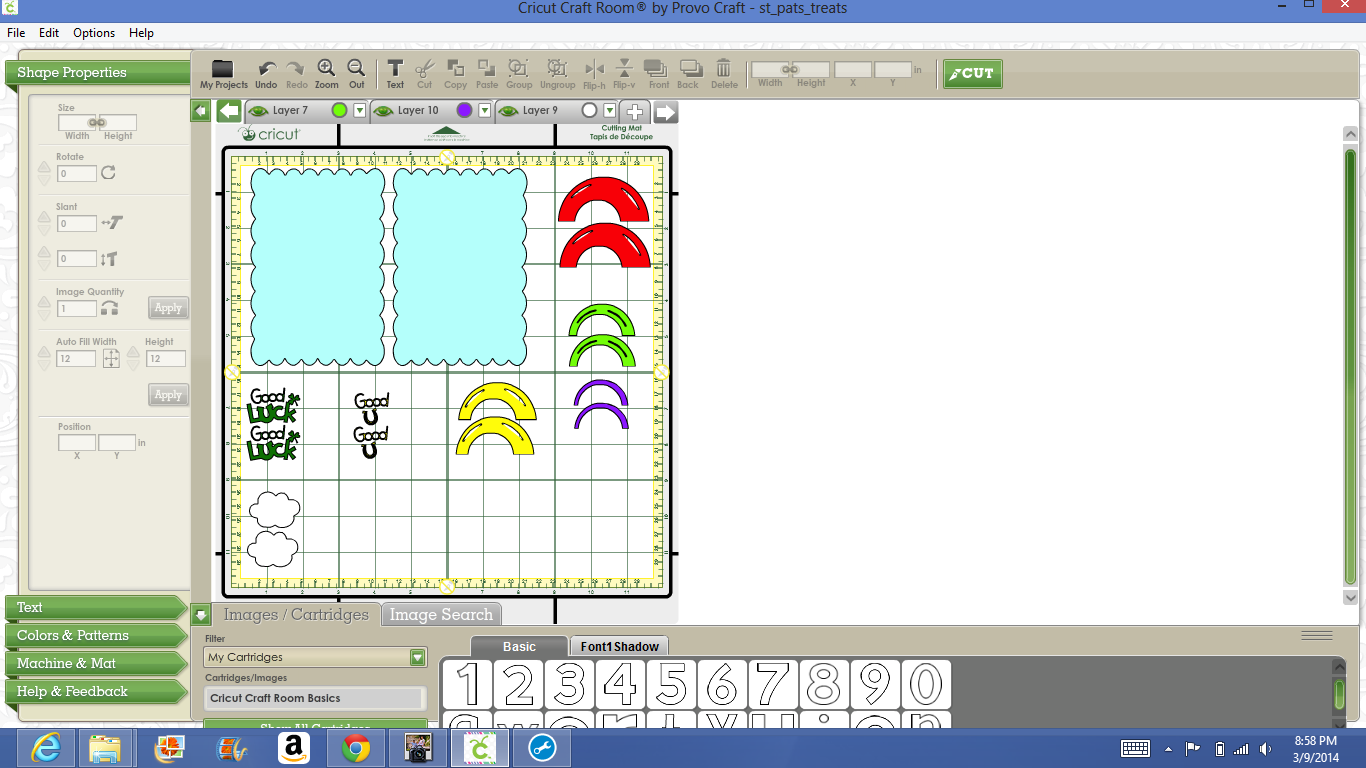This screenshot has width=1366, height=768.
Task: Open the Help menu
Action: pos(141,33)
